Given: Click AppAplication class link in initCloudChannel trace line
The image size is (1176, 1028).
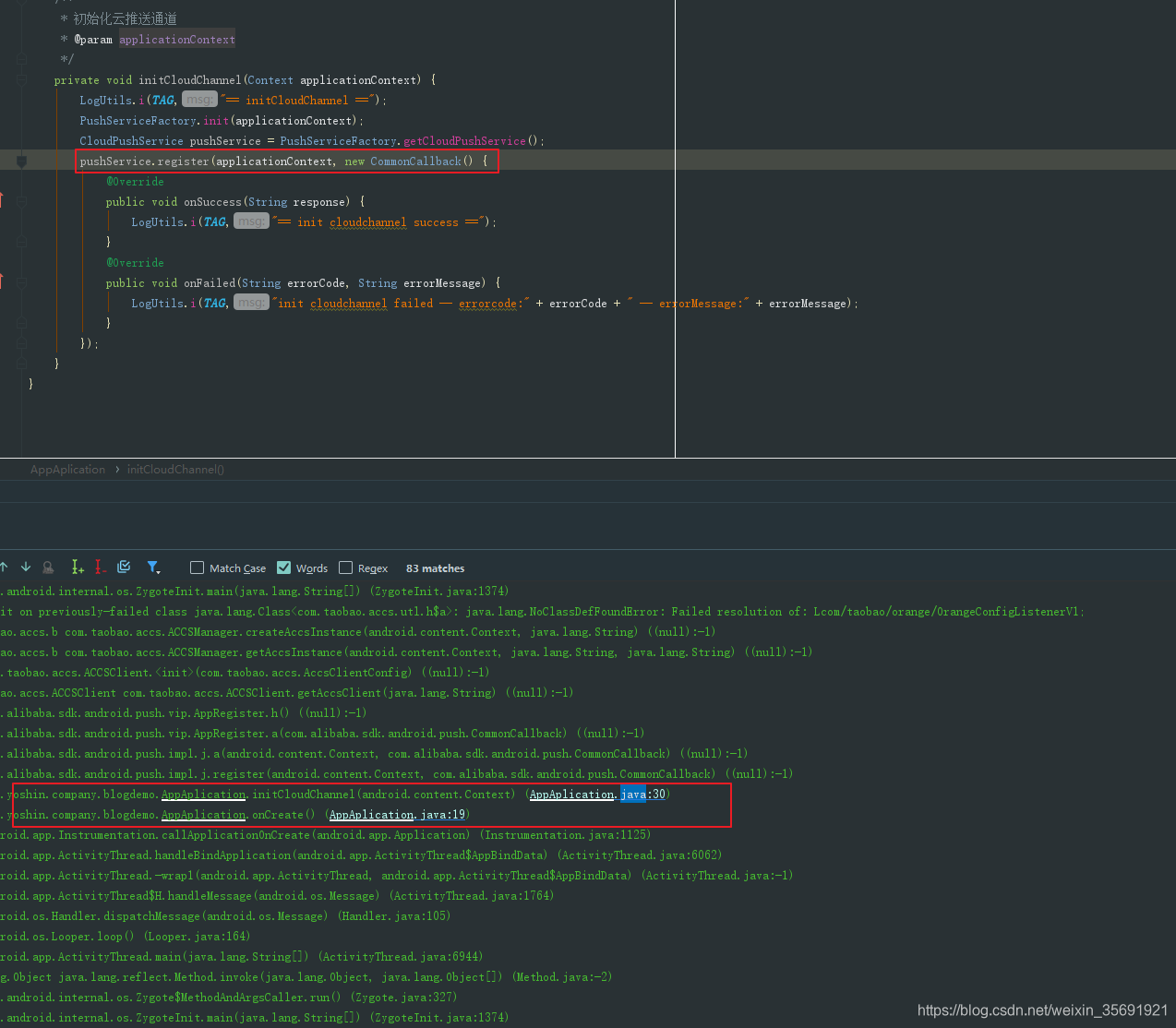Looking at the screenshot, I should [x=203, y=795].
